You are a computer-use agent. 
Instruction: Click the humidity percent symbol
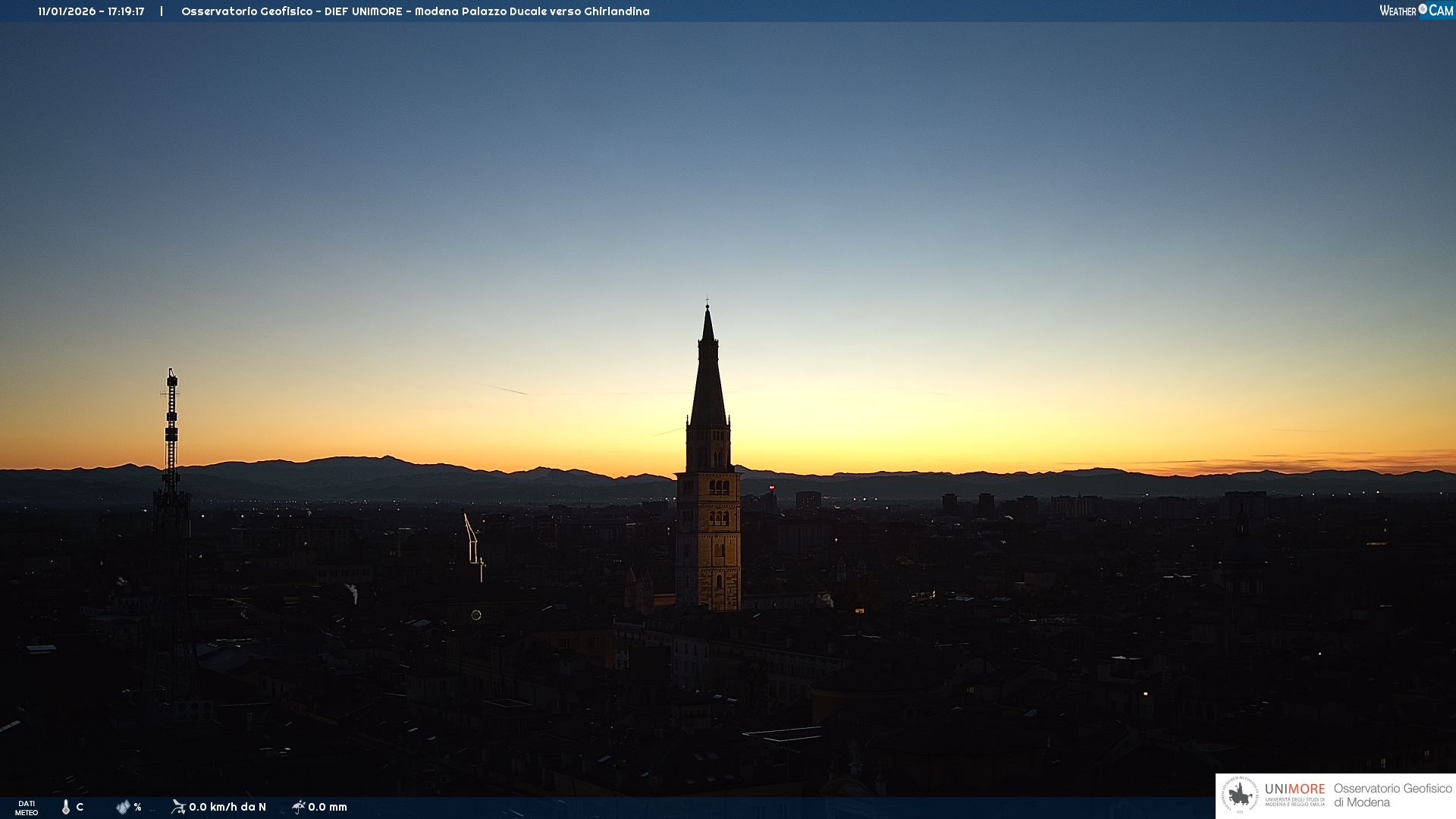(137, 807)
